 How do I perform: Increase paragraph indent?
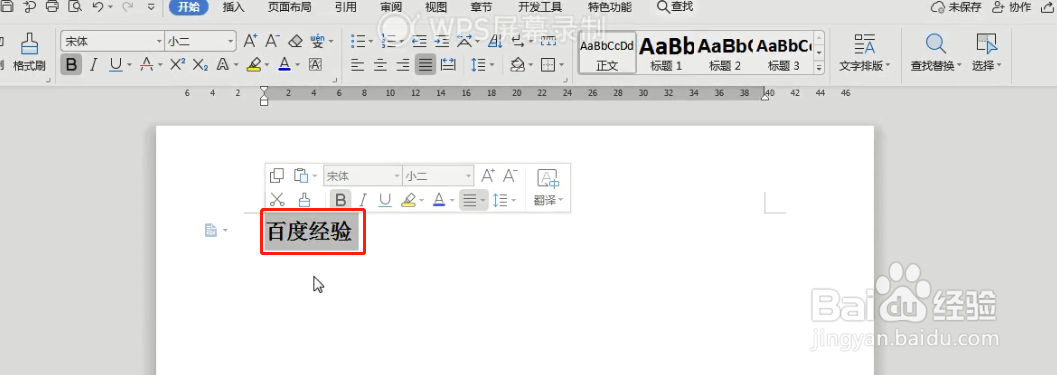pos(442,41)
